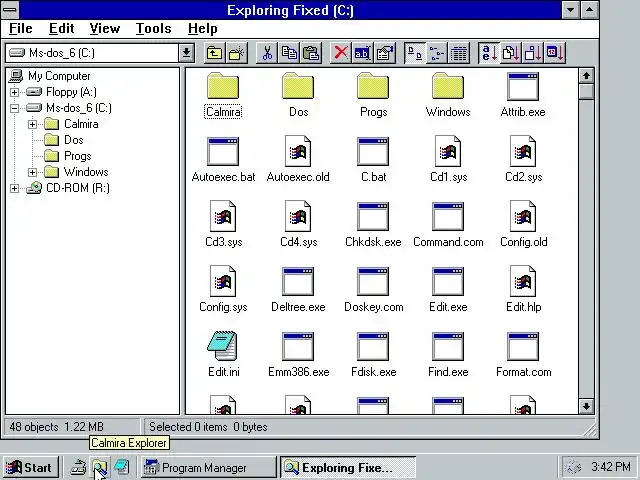Viewport: 640px width, 480px height.
Task: Expand the CD-ROM (R:) tree node
Action: pyautogui.click(x=14, y=188)
